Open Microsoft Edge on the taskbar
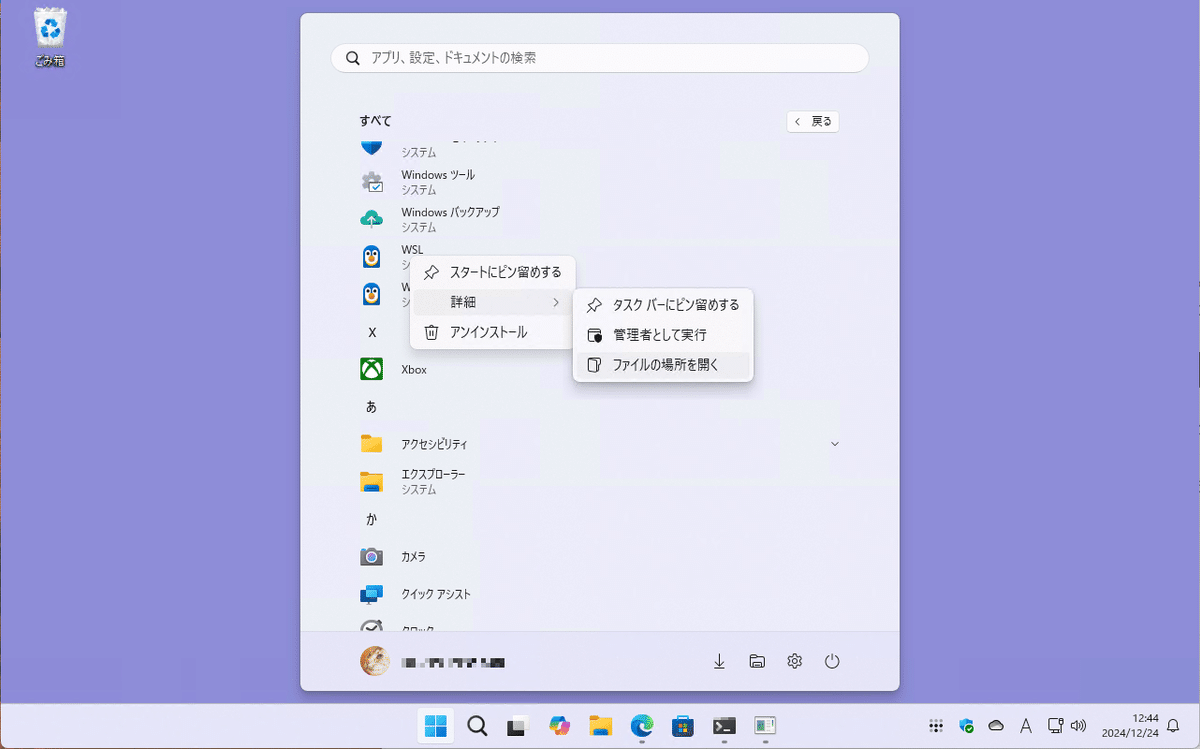This screenshot has width=1200, height=749. coord(641,726)
